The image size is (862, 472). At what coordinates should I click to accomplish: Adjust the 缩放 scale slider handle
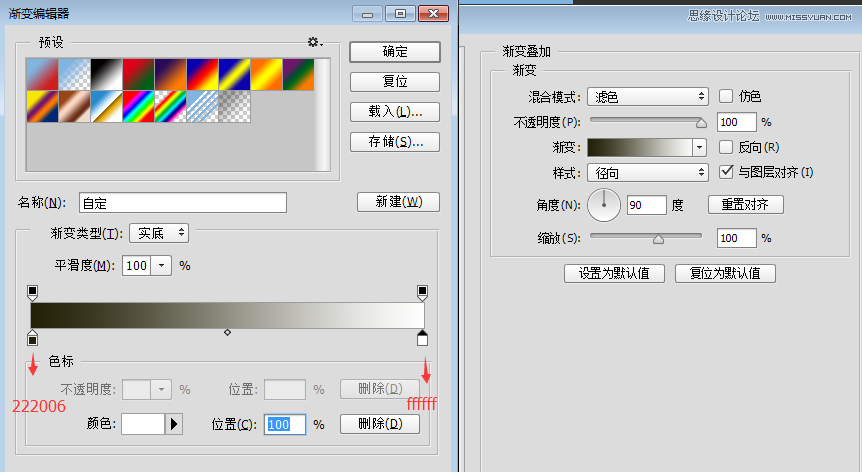pyautogui.click(x=658, y=238)
